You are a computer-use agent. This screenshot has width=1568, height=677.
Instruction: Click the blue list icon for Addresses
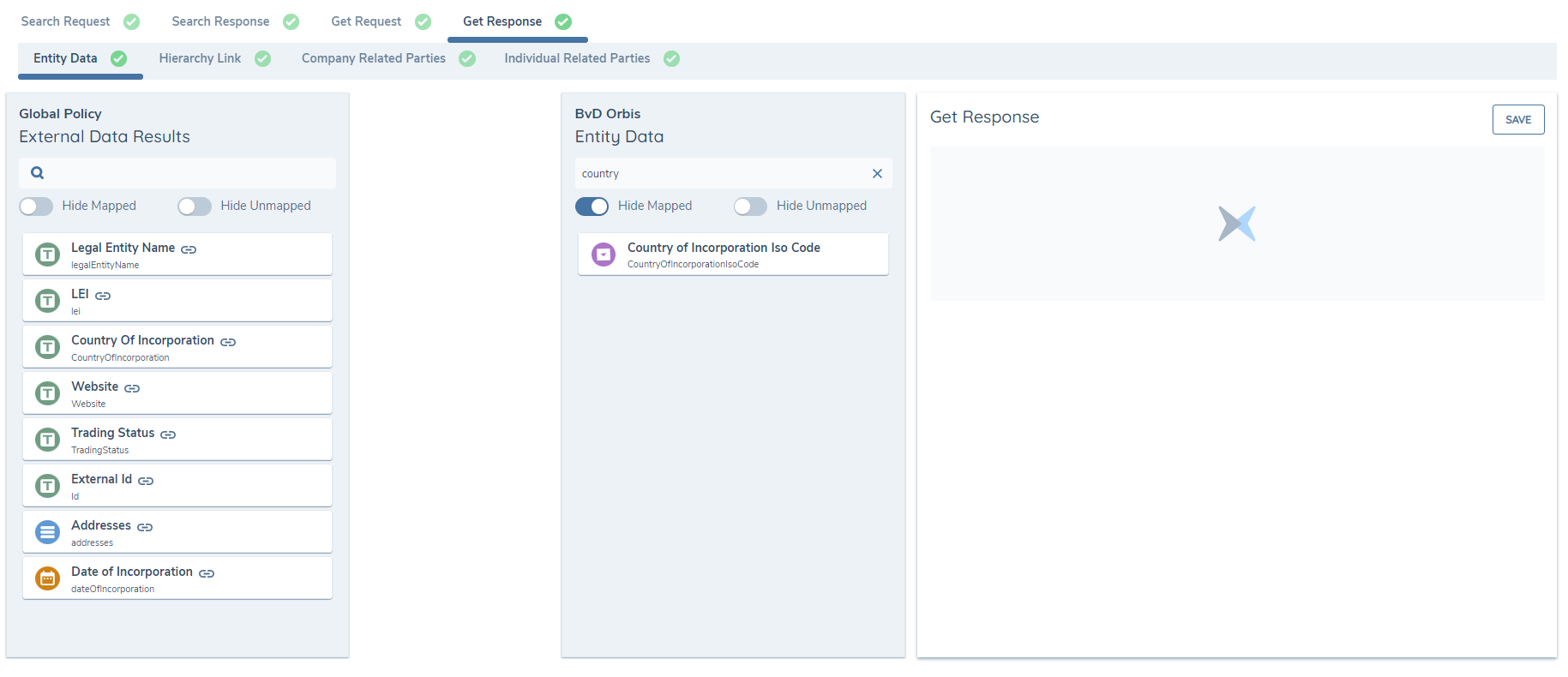click(x=48, y=532)
